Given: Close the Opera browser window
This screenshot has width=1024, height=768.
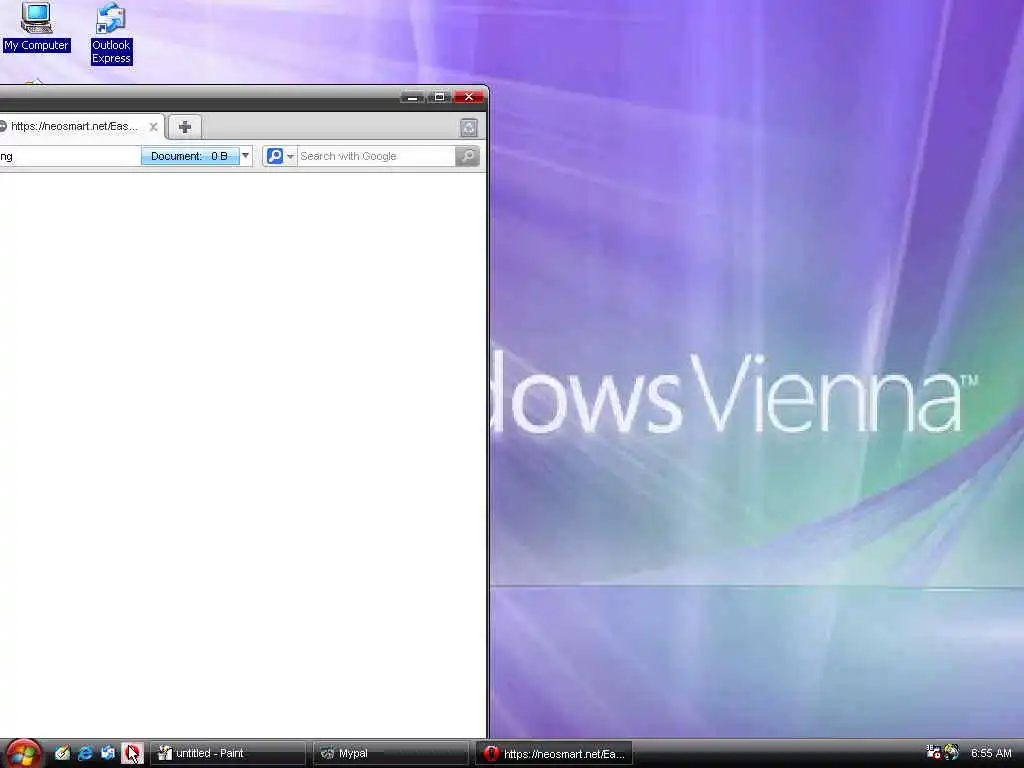Looking at the screenshot, I should tap(469, 97).
